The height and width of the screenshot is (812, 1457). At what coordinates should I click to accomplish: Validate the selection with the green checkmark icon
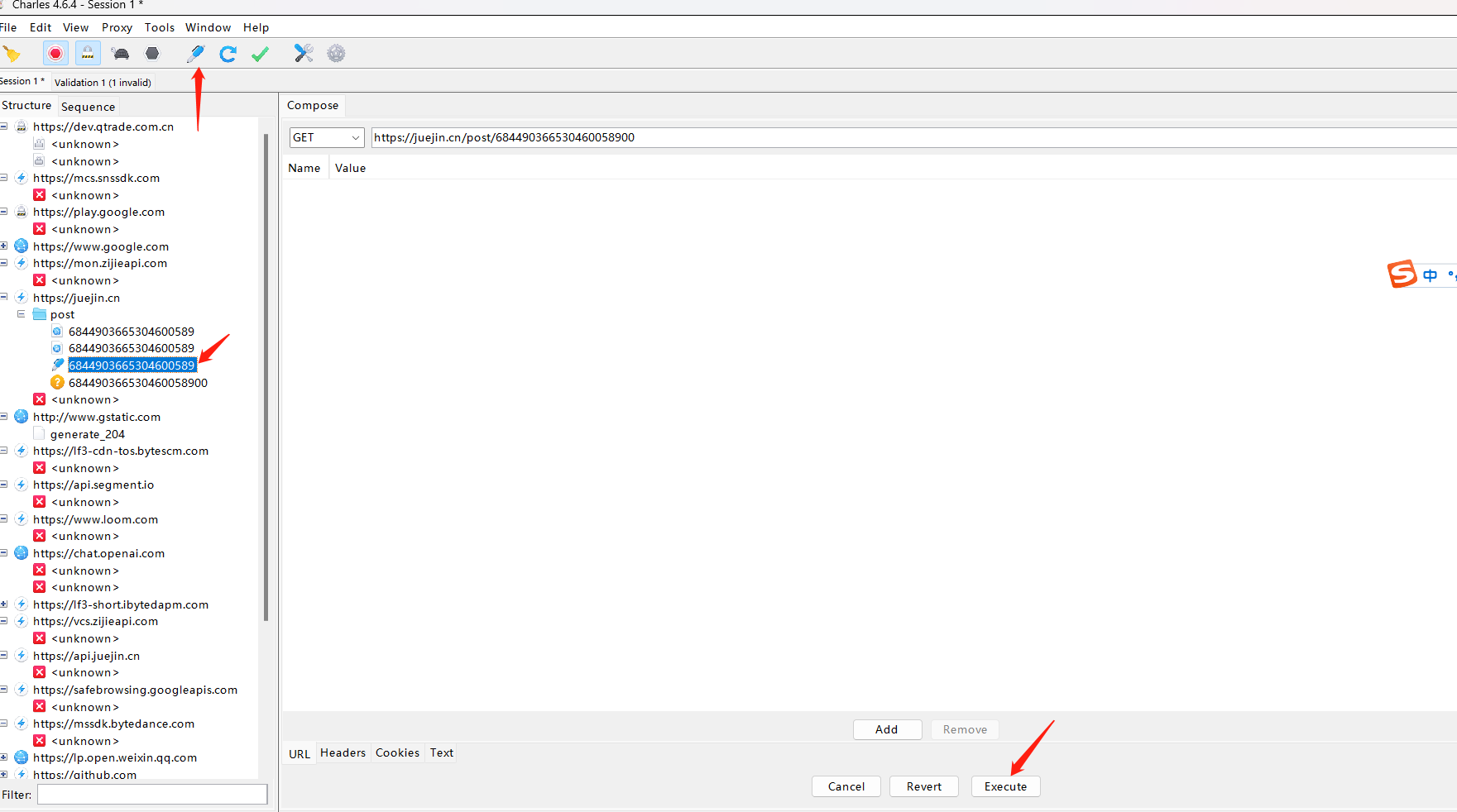(261, 54)
